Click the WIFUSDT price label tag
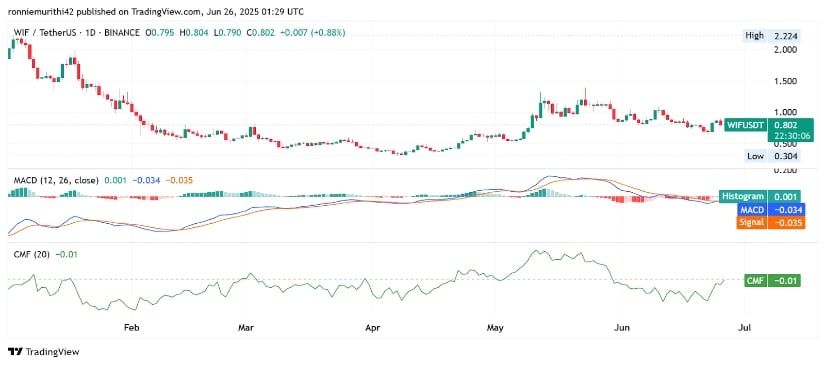Screen dimensions: 825x365 [745, 125]
